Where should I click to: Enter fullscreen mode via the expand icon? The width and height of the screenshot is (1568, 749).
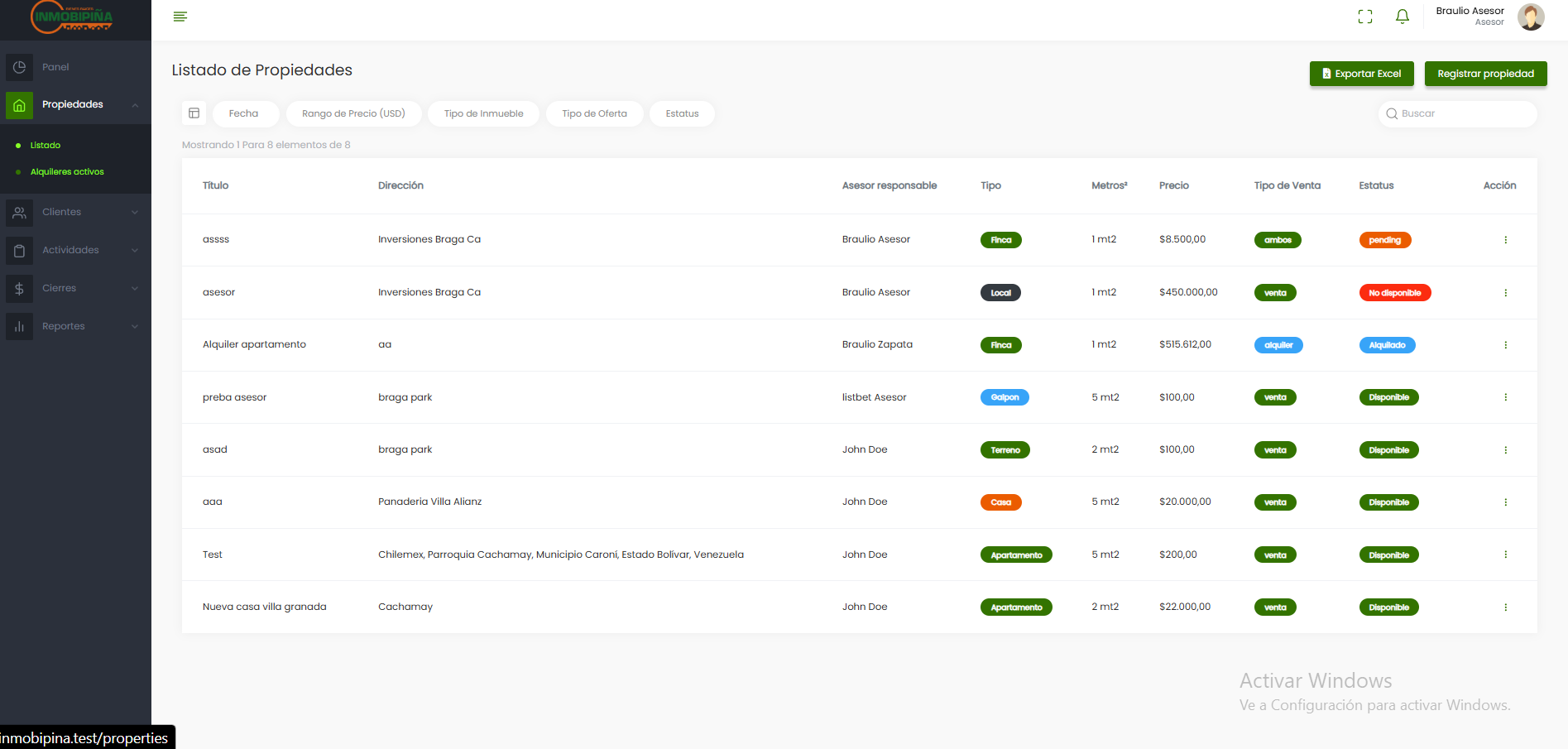[1365, 17]
